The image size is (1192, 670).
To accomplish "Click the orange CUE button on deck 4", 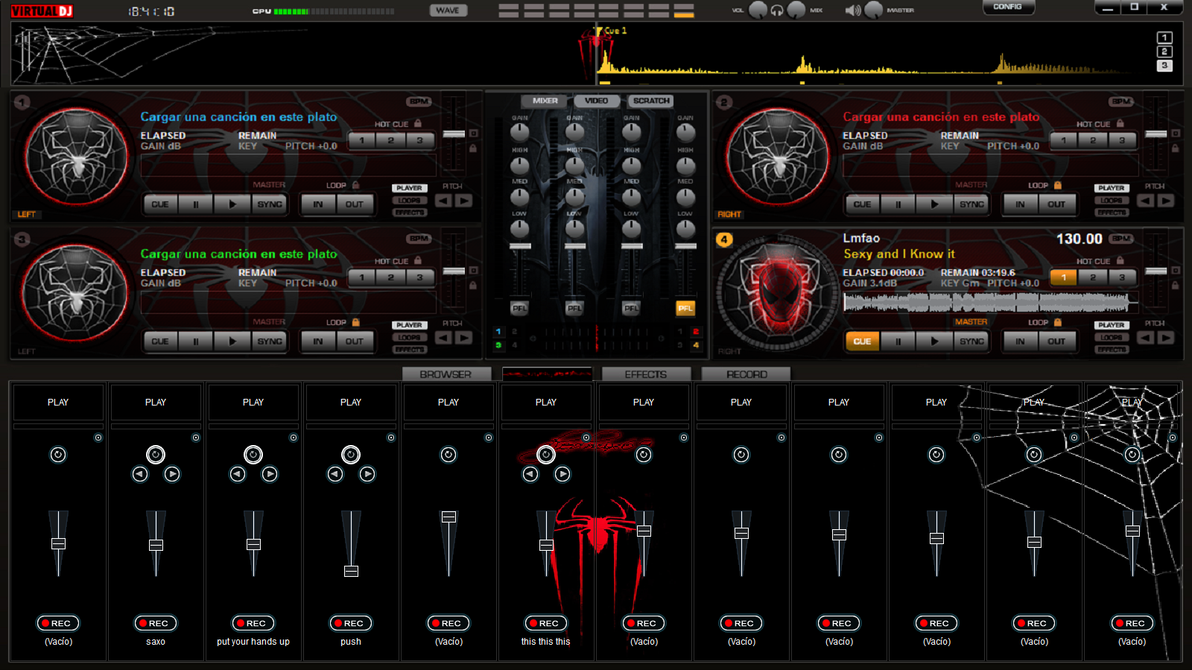I will coord(862,341).
